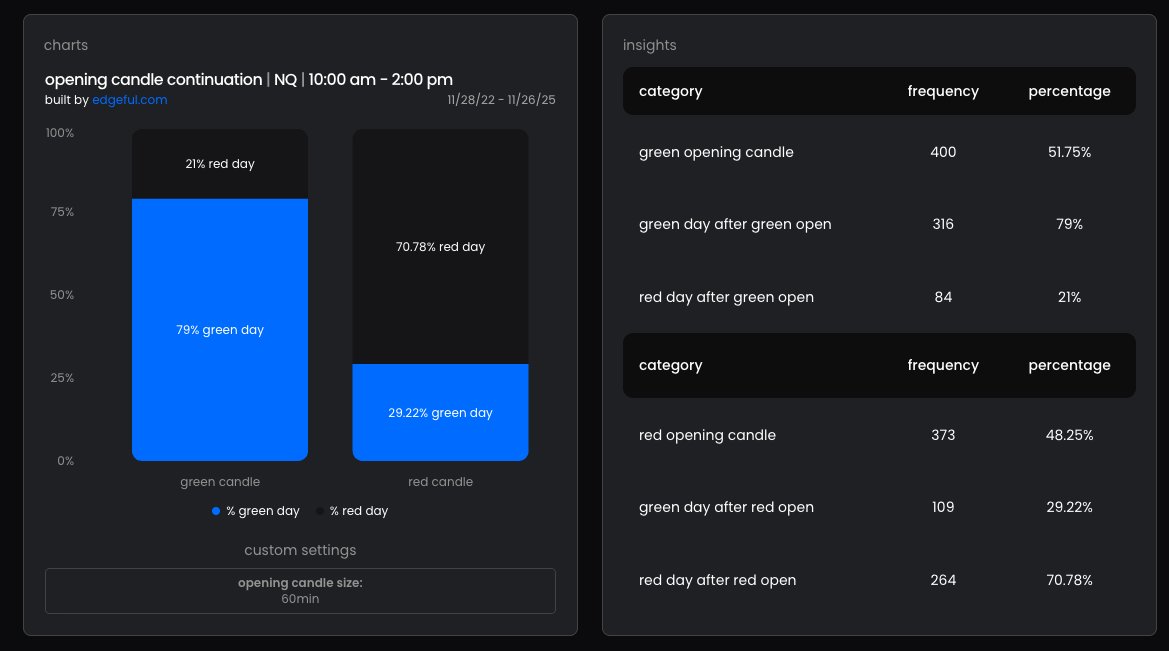This screenshot has width=1169, height=651.
Task: Click frequency value 373
Action: [x=943, y=435]
